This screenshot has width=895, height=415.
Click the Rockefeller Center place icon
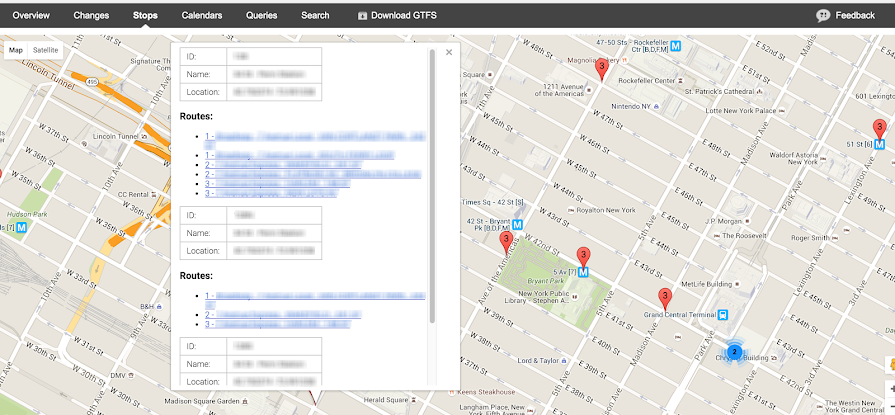click(x=681, y=81)
